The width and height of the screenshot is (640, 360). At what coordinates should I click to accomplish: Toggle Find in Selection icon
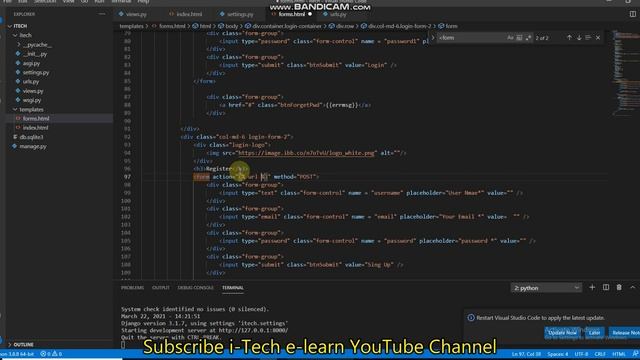588,38
